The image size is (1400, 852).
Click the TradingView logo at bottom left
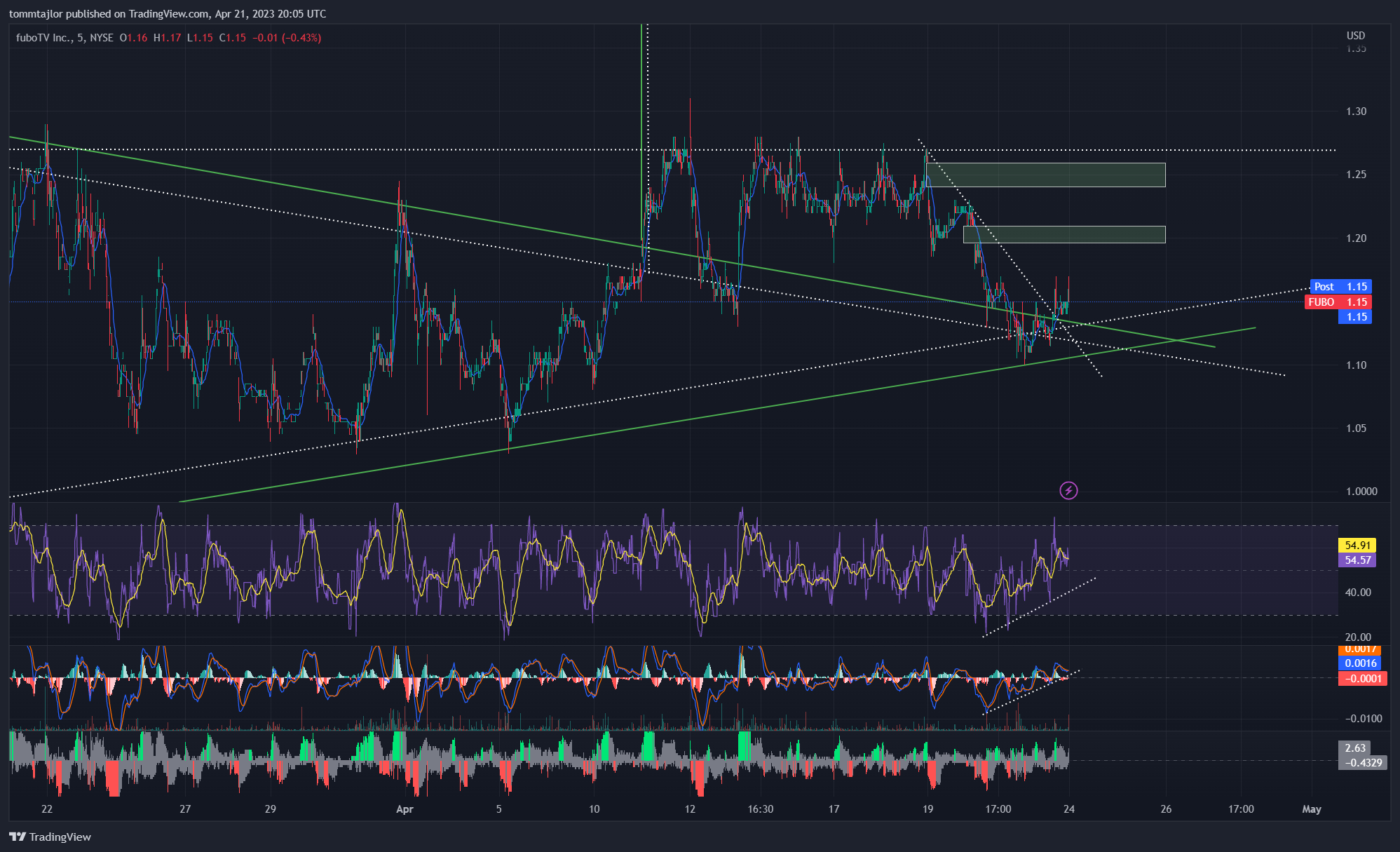point(50,837)
